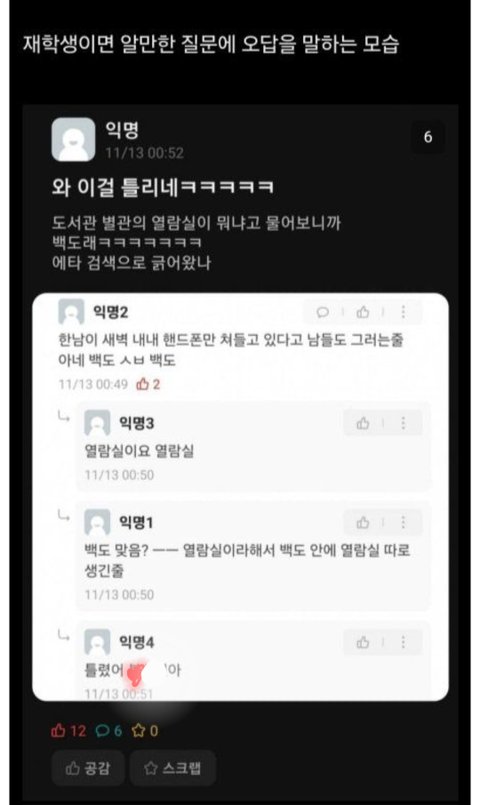
Task: Open the three-dot menu on 익명4's reply
Action: 404,642
